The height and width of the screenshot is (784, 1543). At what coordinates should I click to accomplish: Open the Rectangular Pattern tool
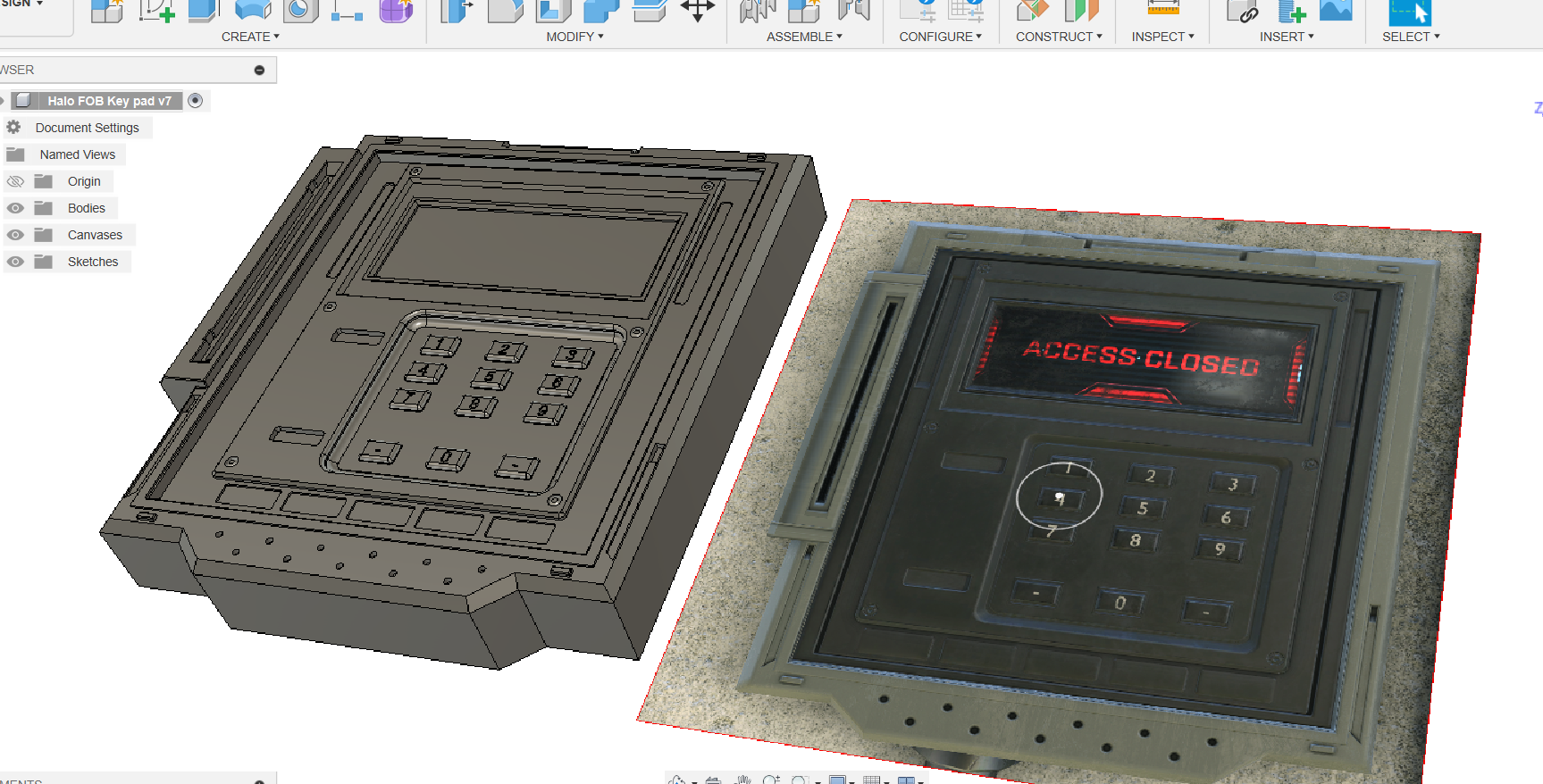[x=347, y=11]
